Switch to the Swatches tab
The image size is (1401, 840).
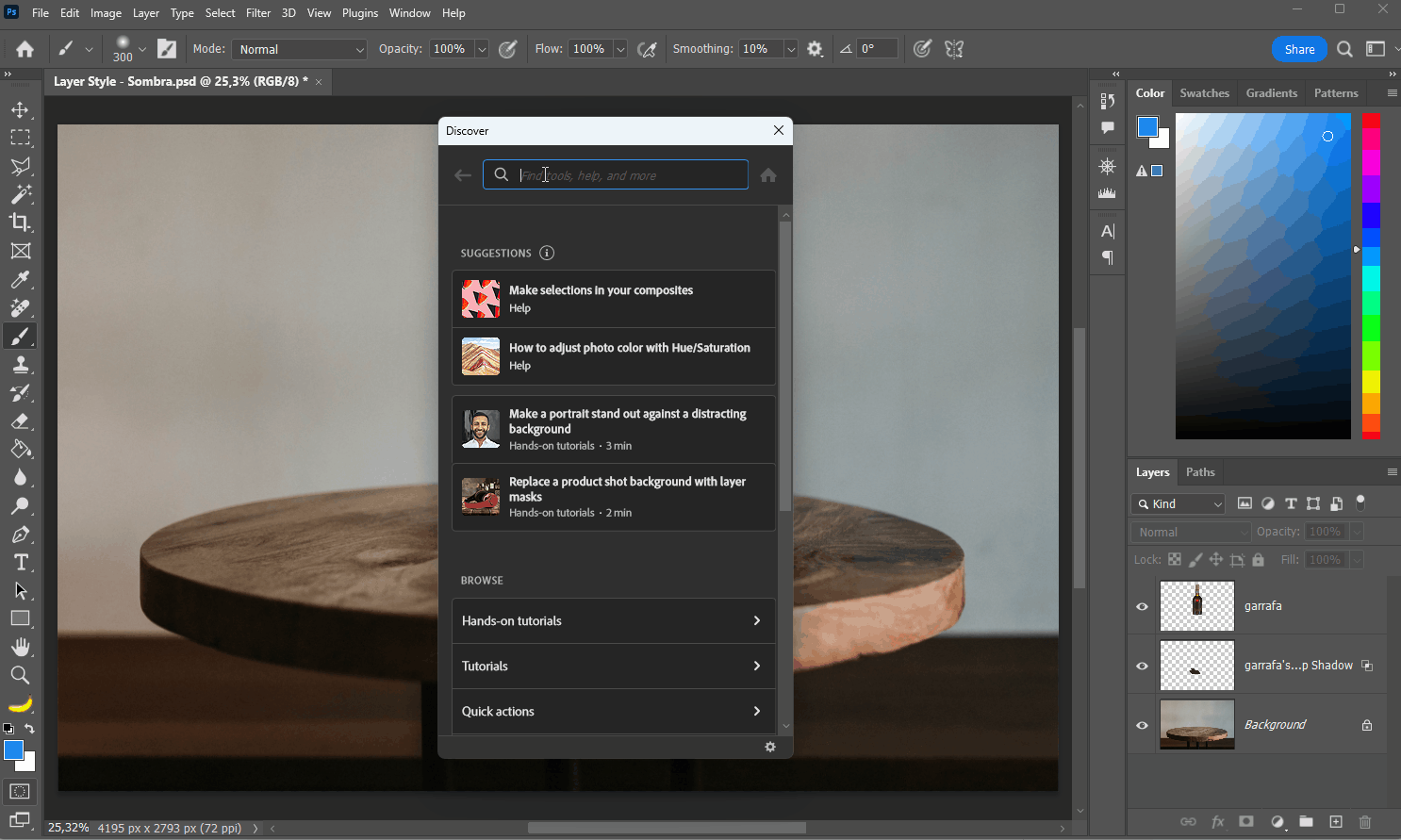(1204, 93)
